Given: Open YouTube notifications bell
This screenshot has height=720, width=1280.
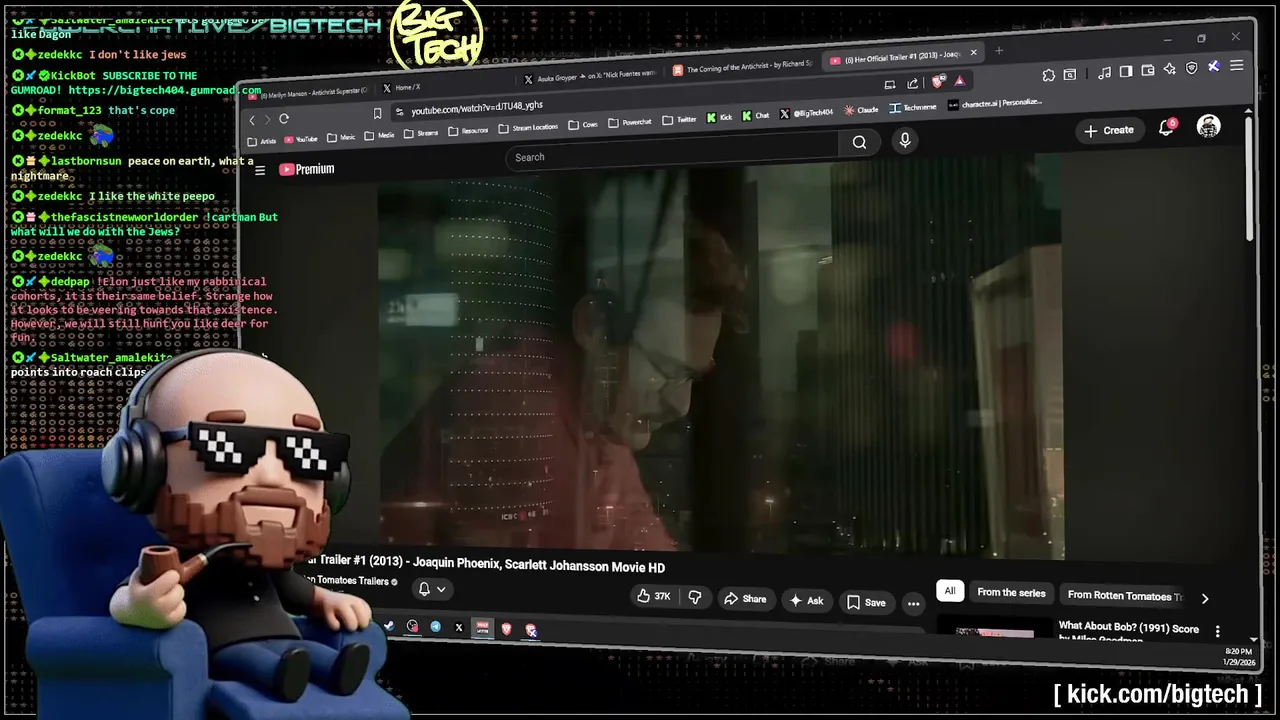Looking at the screenshot, I should (1166, 128).
